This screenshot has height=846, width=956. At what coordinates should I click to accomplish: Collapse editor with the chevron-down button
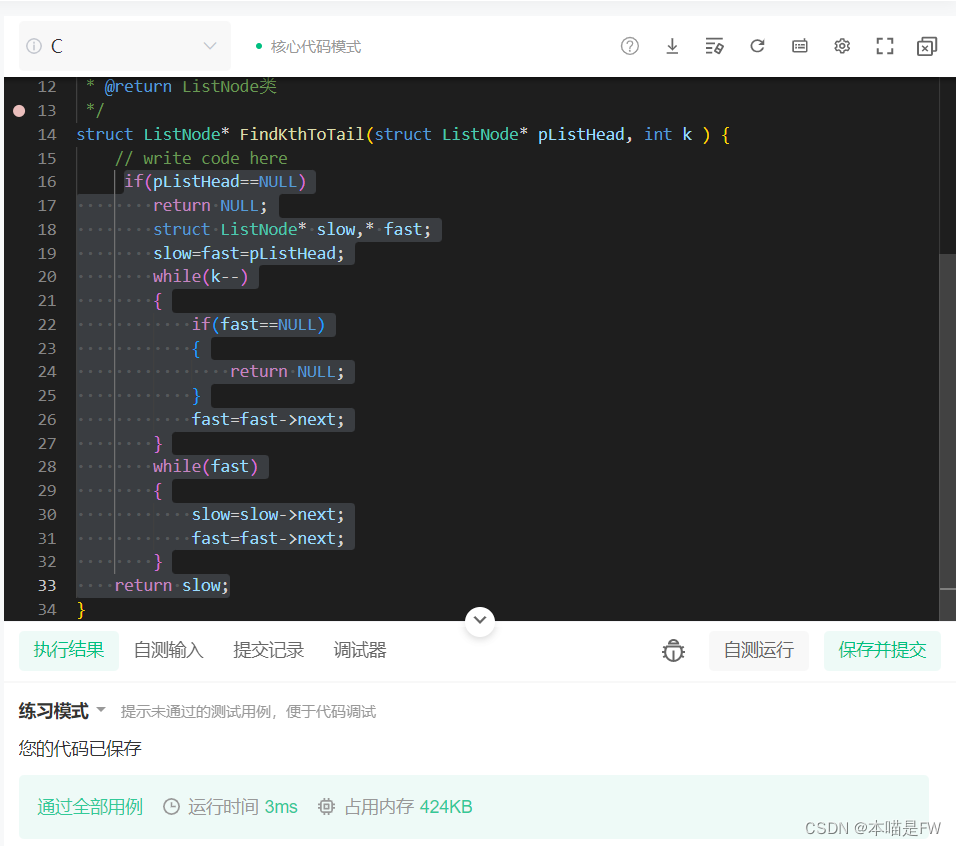pos(480,620)
